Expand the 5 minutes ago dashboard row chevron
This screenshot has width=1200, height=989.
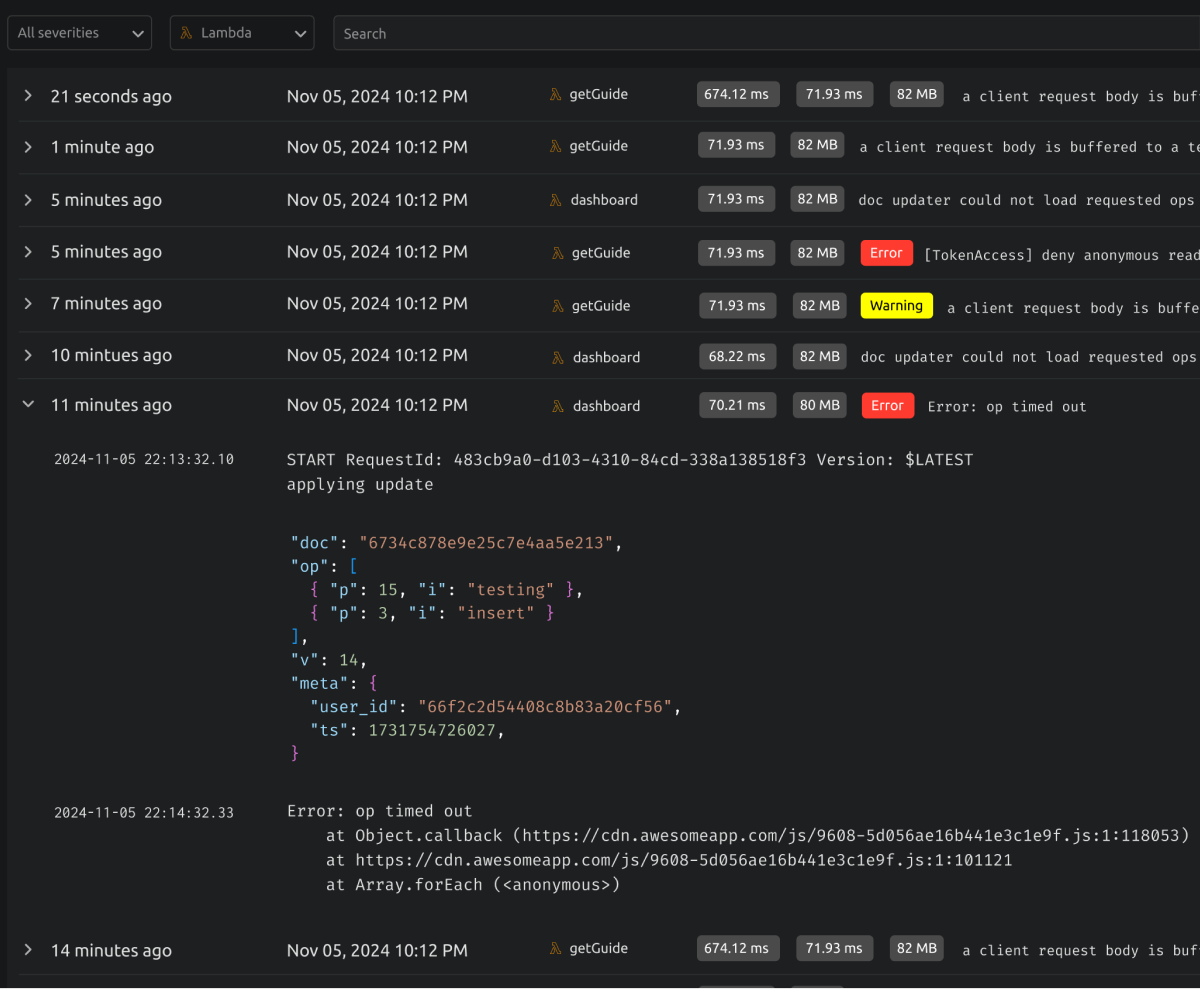click(28, 200)
